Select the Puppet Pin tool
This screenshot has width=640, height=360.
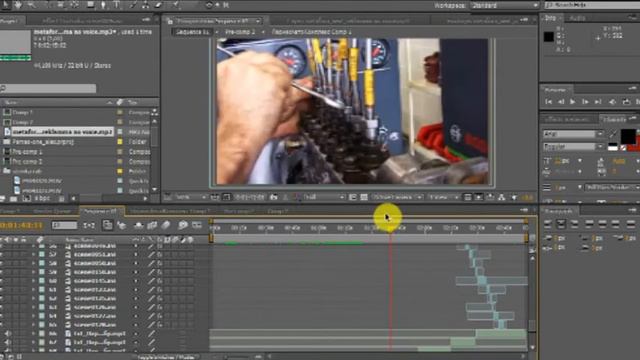tap(176, 5)
